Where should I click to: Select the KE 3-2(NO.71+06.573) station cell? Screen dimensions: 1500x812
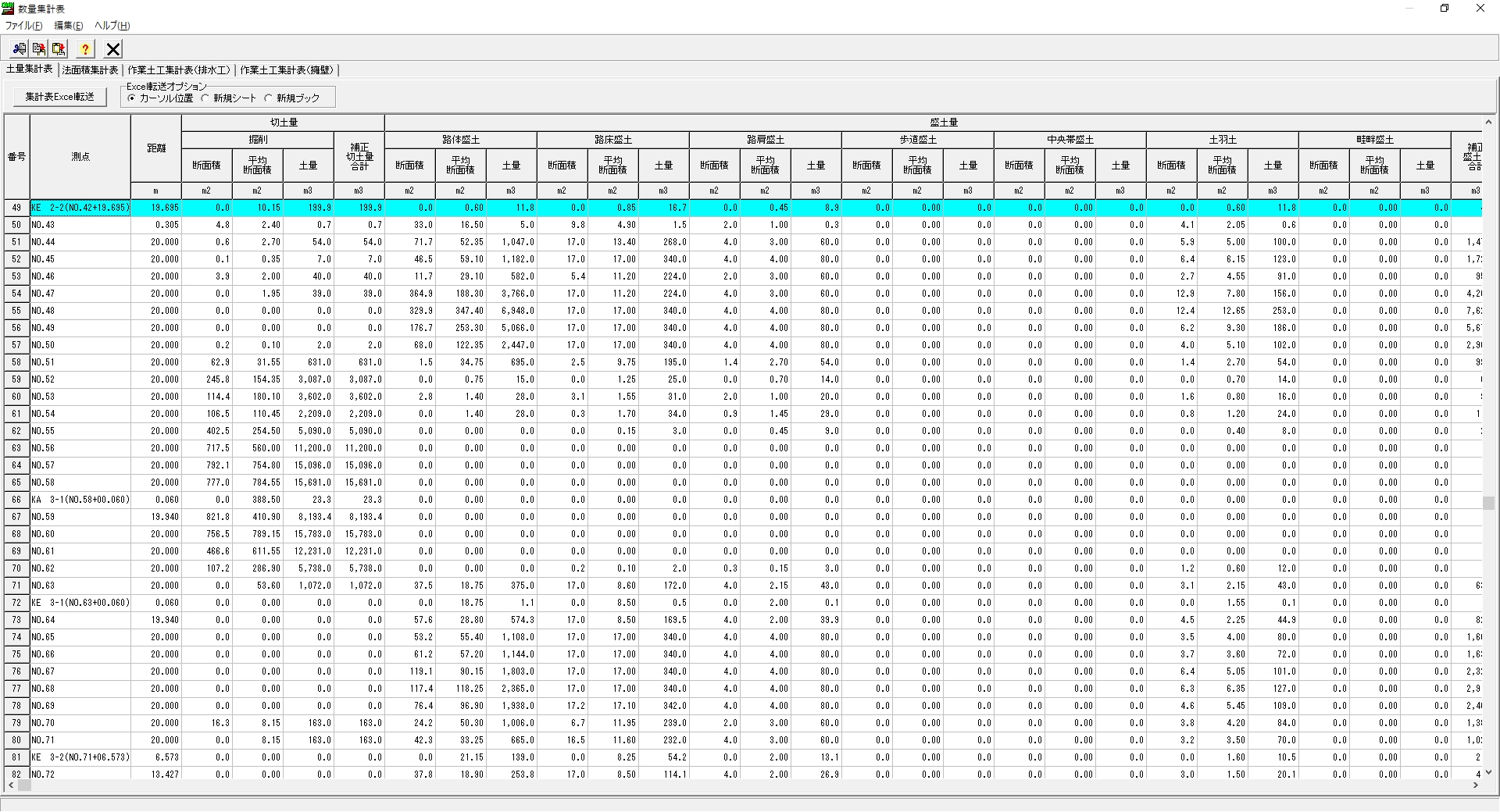pyautogui.click(x=80, y=757)
